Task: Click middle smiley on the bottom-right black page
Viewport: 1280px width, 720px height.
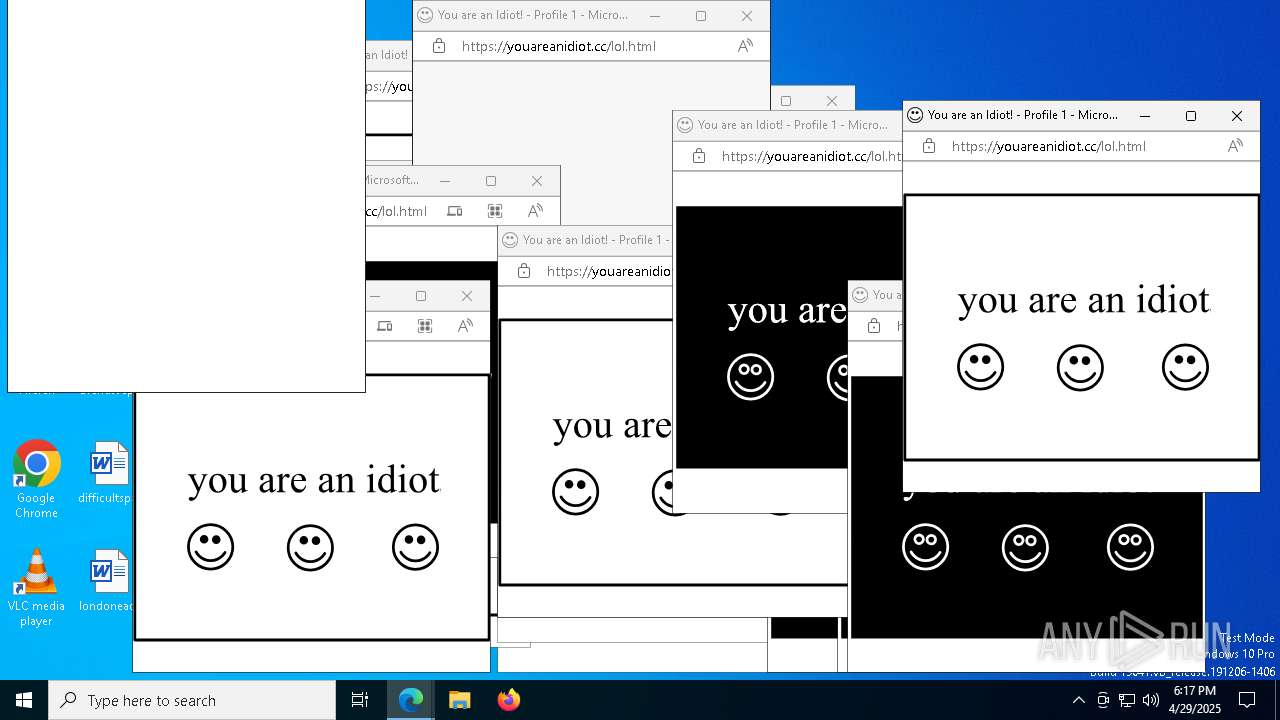Action: click(x=1025, y=547)
